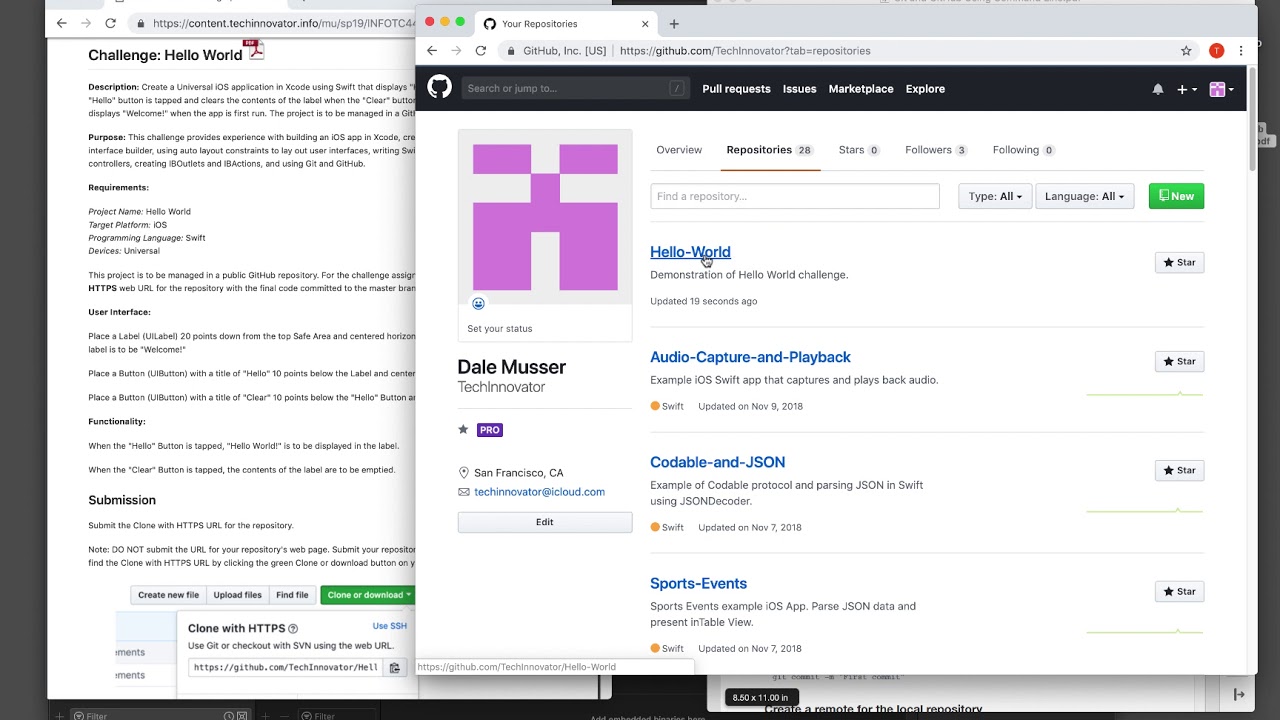Reload the TechInnovator challenge page
This screenshot has height=720, width=1280.
click(110, 23)
